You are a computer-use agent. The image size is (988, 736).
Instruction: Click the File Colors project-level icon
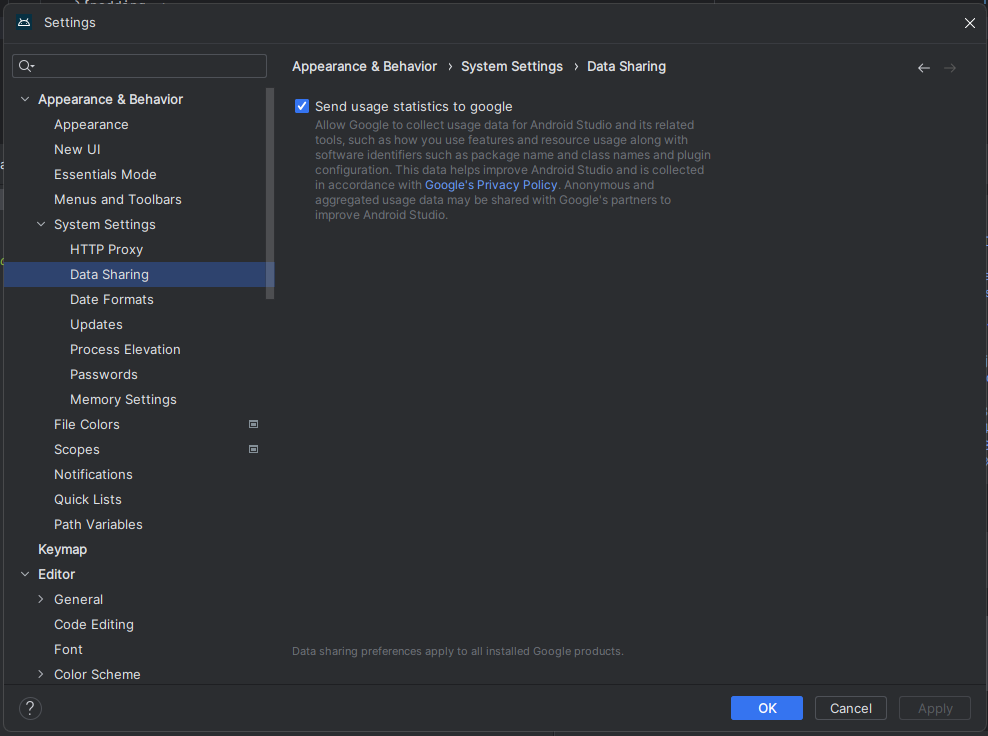tap(253, 424)
